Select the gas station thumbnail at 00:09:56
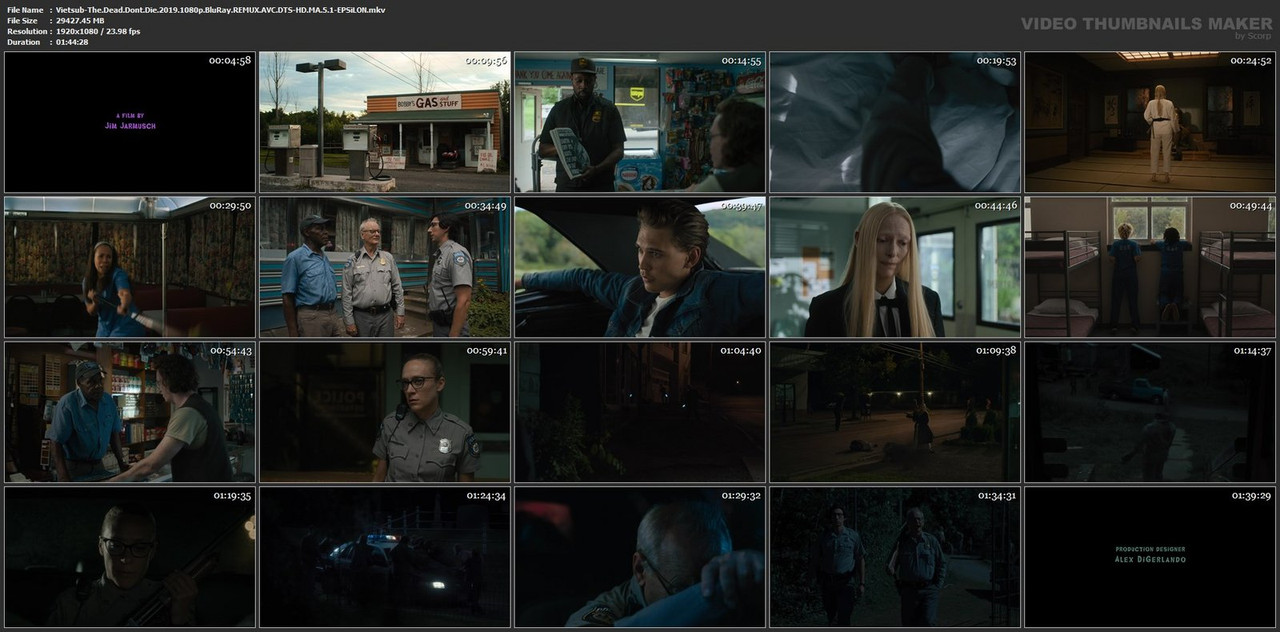Image resolution: width=1280 pixels, height=632 pixels. 385,122
